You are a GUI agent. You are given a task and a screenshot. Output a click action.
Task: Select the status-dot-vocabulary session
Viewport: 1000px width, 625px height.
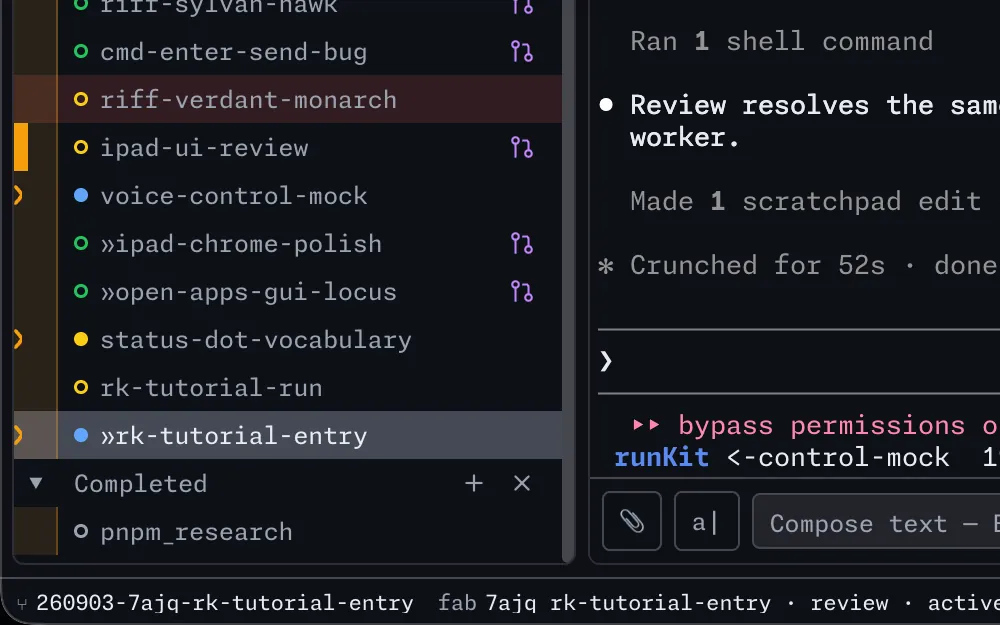(x=288, y=339)
